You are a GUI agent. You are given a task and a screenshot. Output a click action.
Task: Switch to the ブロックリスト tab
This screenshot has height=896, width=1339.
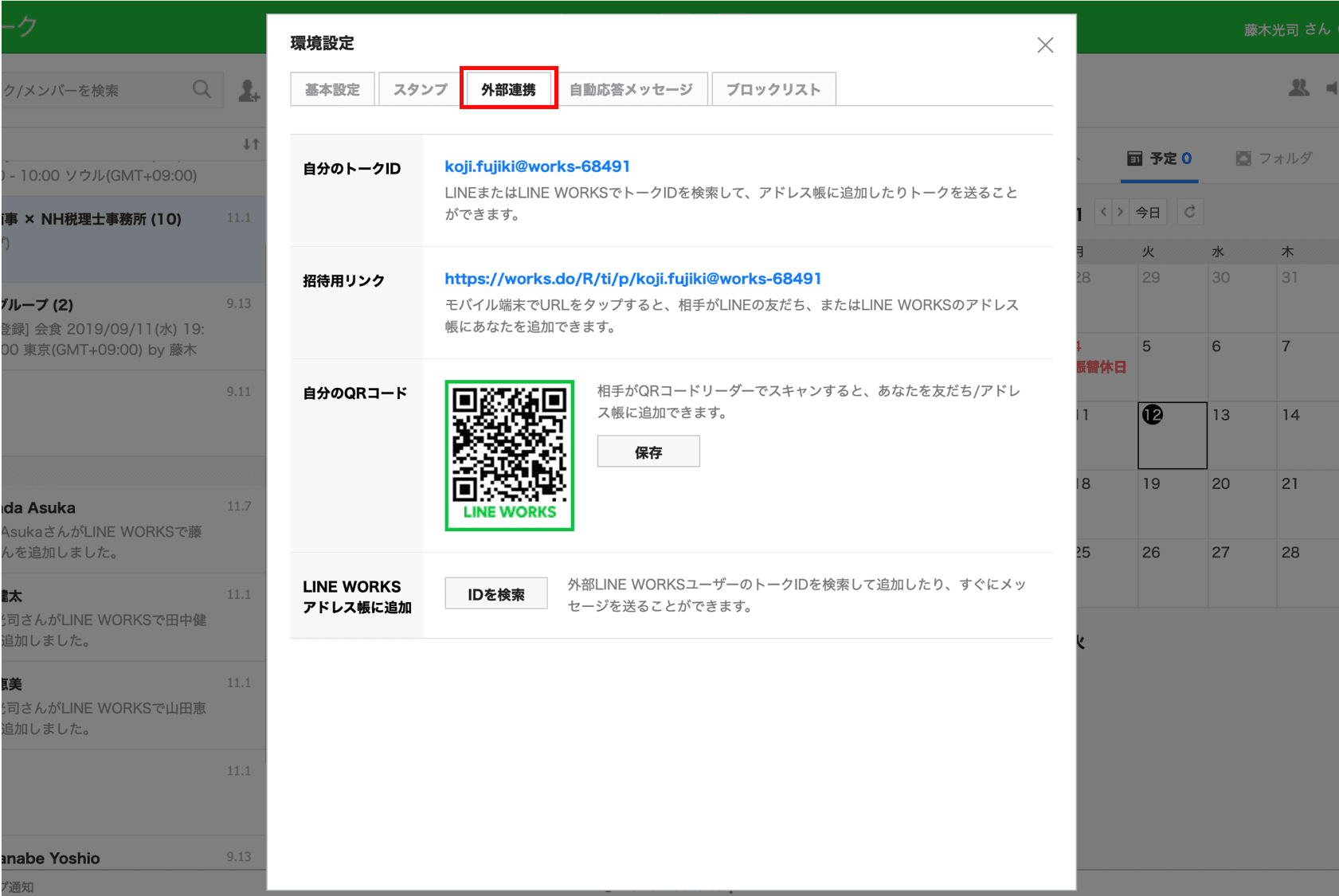[773, 89]
